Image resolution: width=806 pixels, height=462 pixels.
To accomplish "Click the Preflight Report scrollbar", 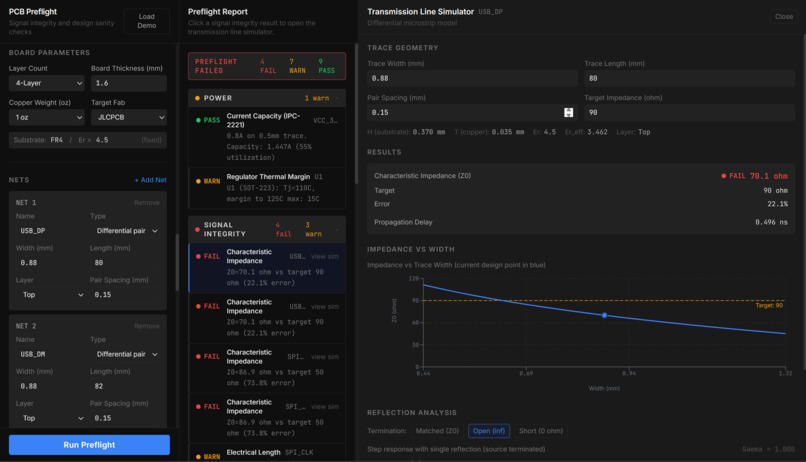I will (x=356, y=114).
